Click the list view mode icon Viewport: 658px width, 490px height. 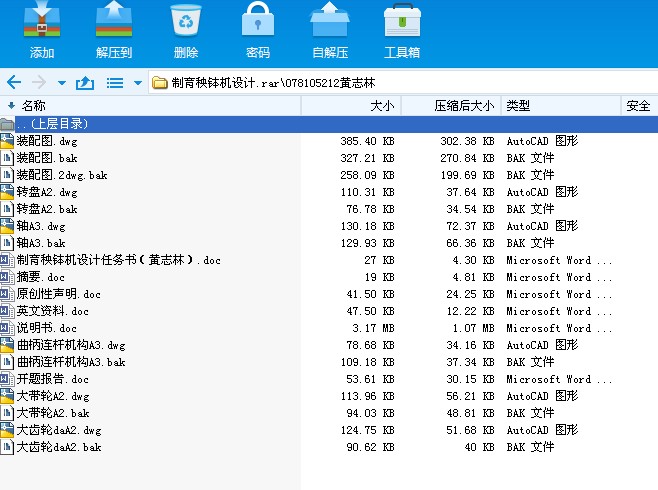click(115, 83)
